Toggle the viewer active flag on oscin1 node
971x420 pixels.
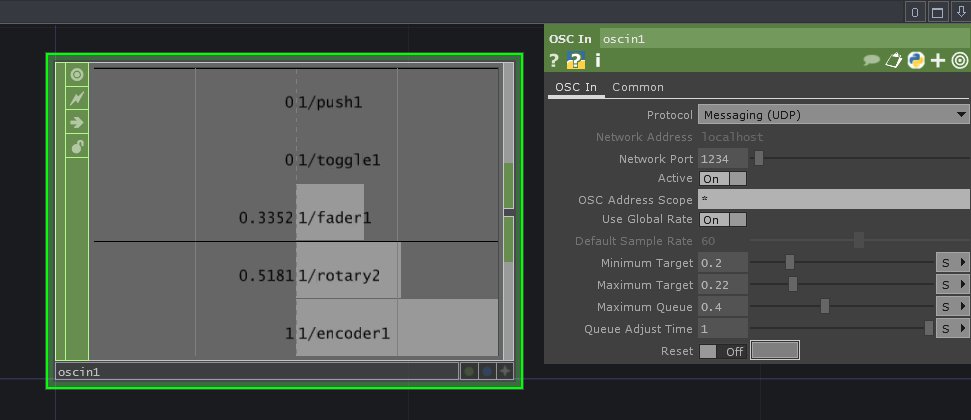(76, 74)
